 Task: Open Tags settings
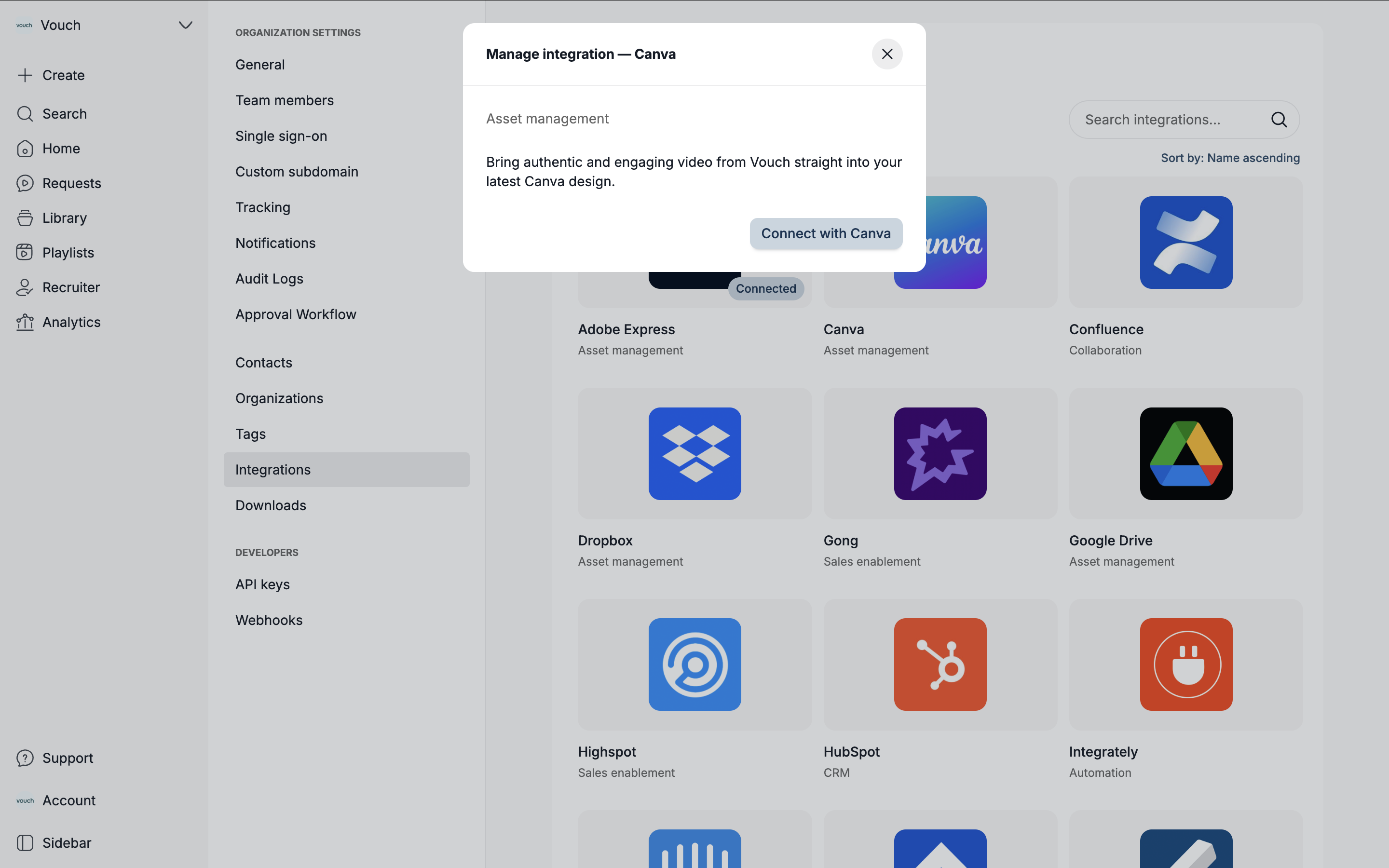(x=250, y=434)
